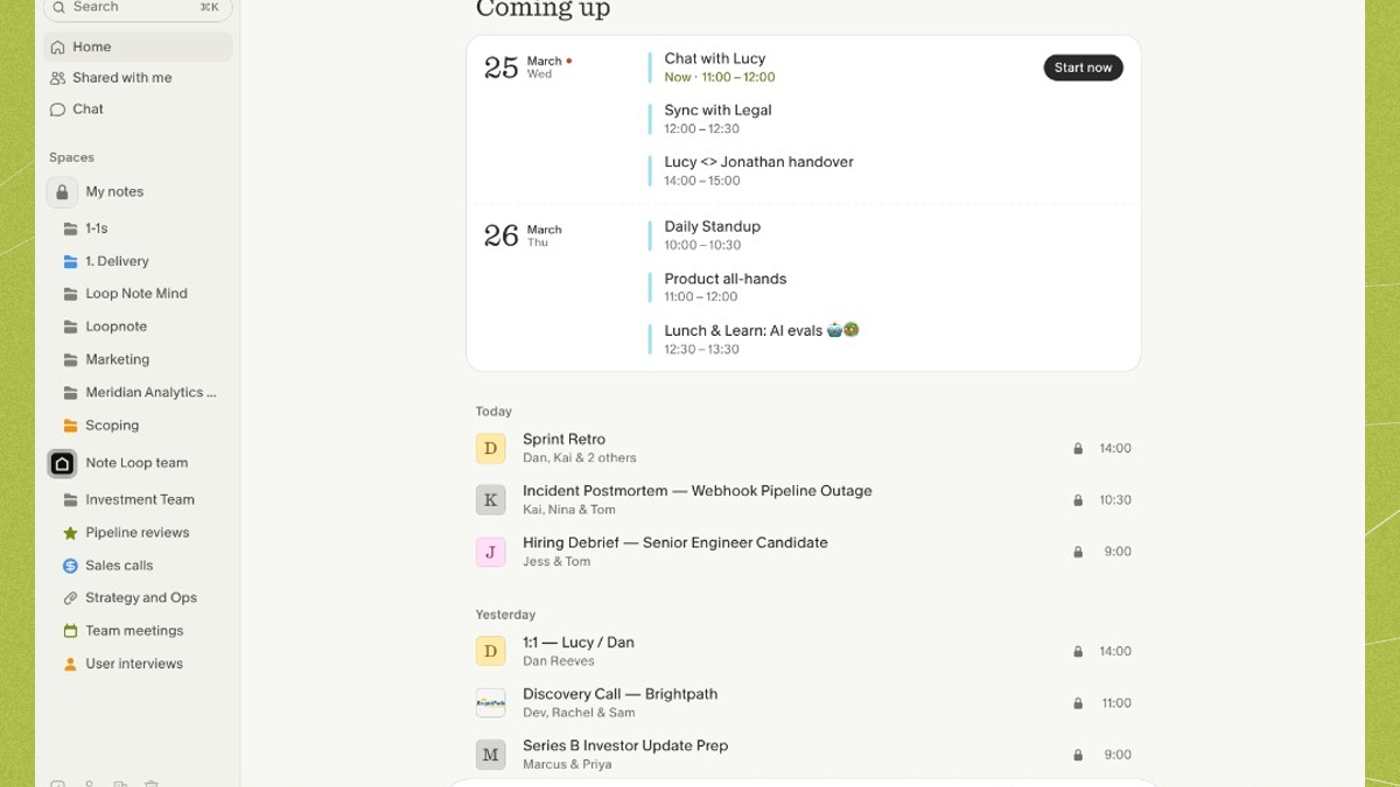Viewport: 1400px width, 787px height.
Task: Click the folder icon beside Loopnote
Action: [70, 327]
